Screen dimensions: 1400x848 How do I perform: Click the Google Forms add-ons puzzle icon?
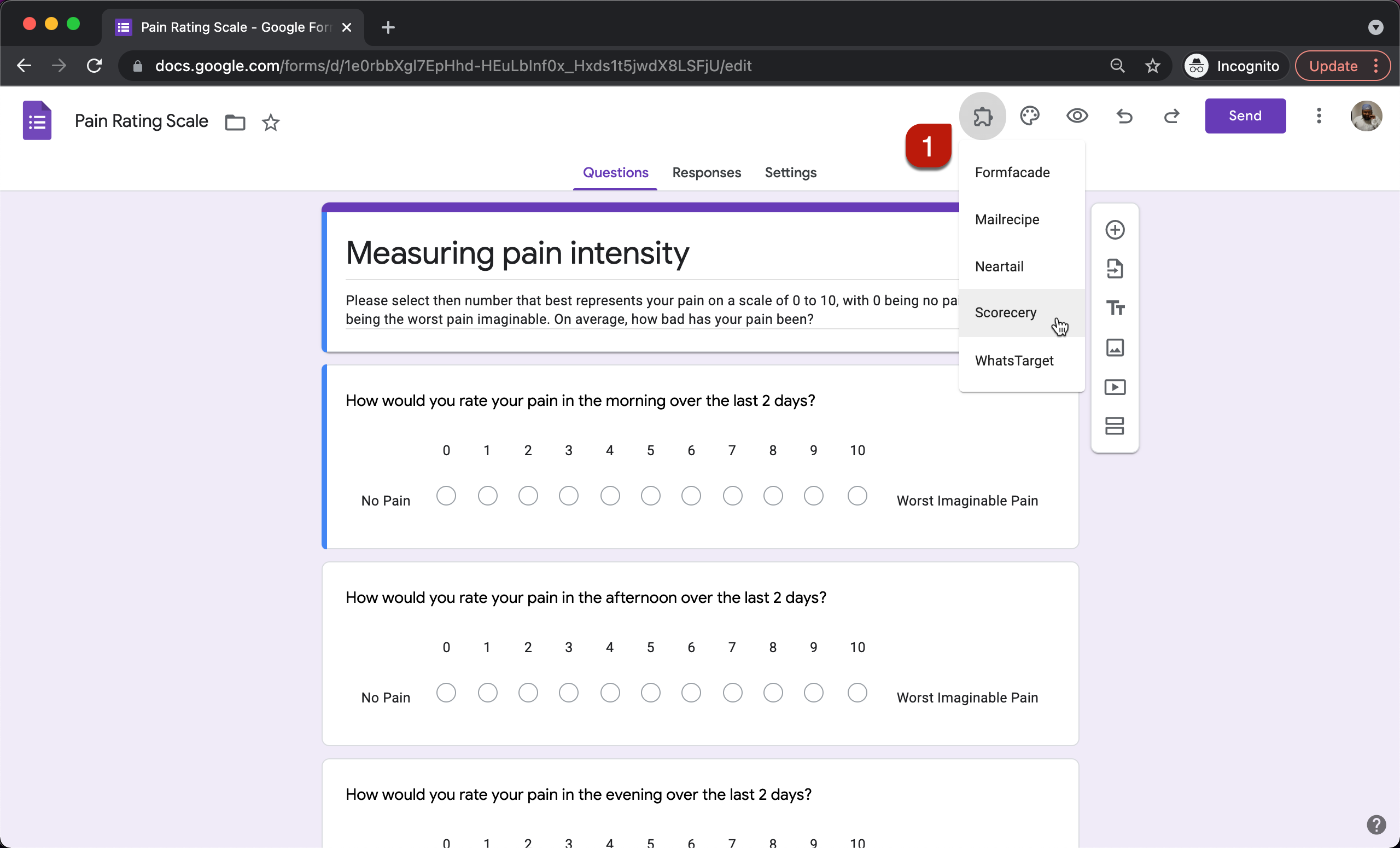point(982,115)
